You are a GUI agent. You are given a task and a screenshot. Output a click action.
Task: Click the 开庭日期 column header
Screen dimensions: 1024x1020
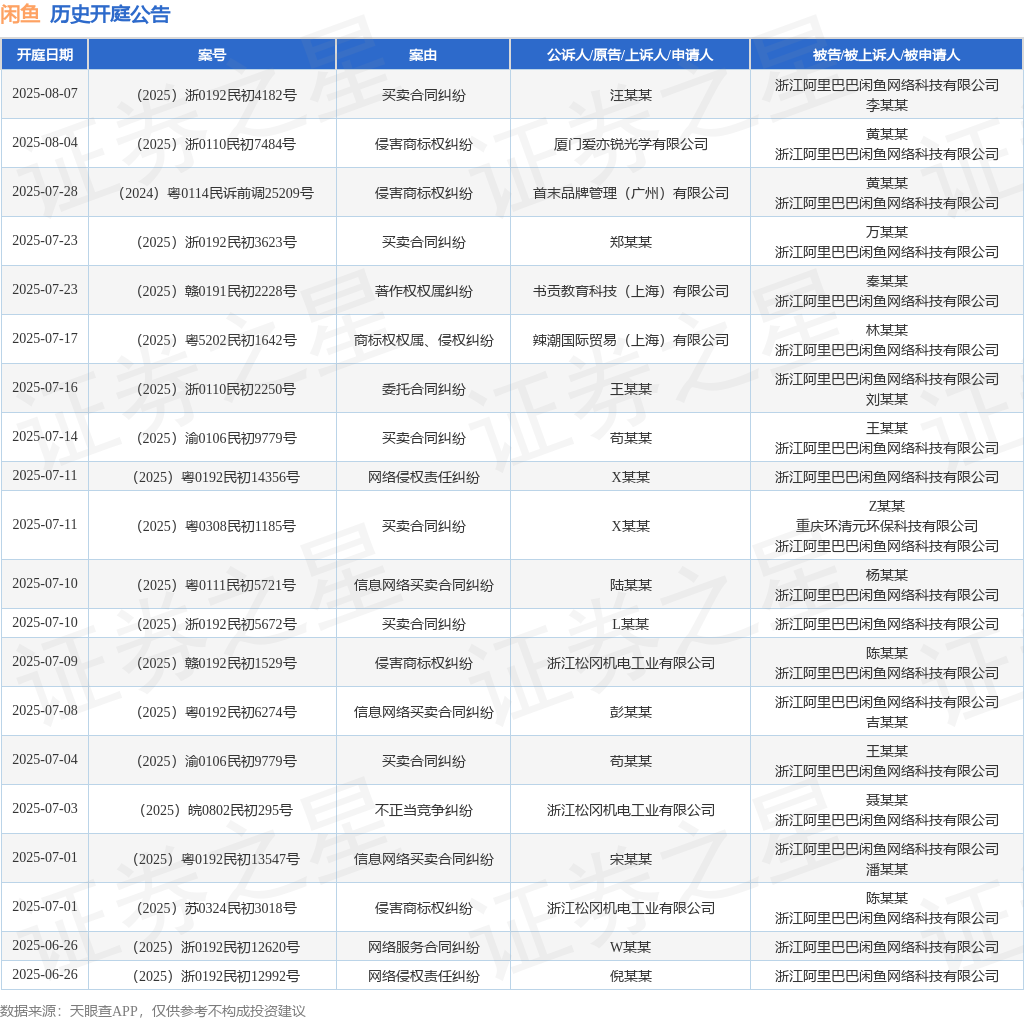click(x=44, y=55)
